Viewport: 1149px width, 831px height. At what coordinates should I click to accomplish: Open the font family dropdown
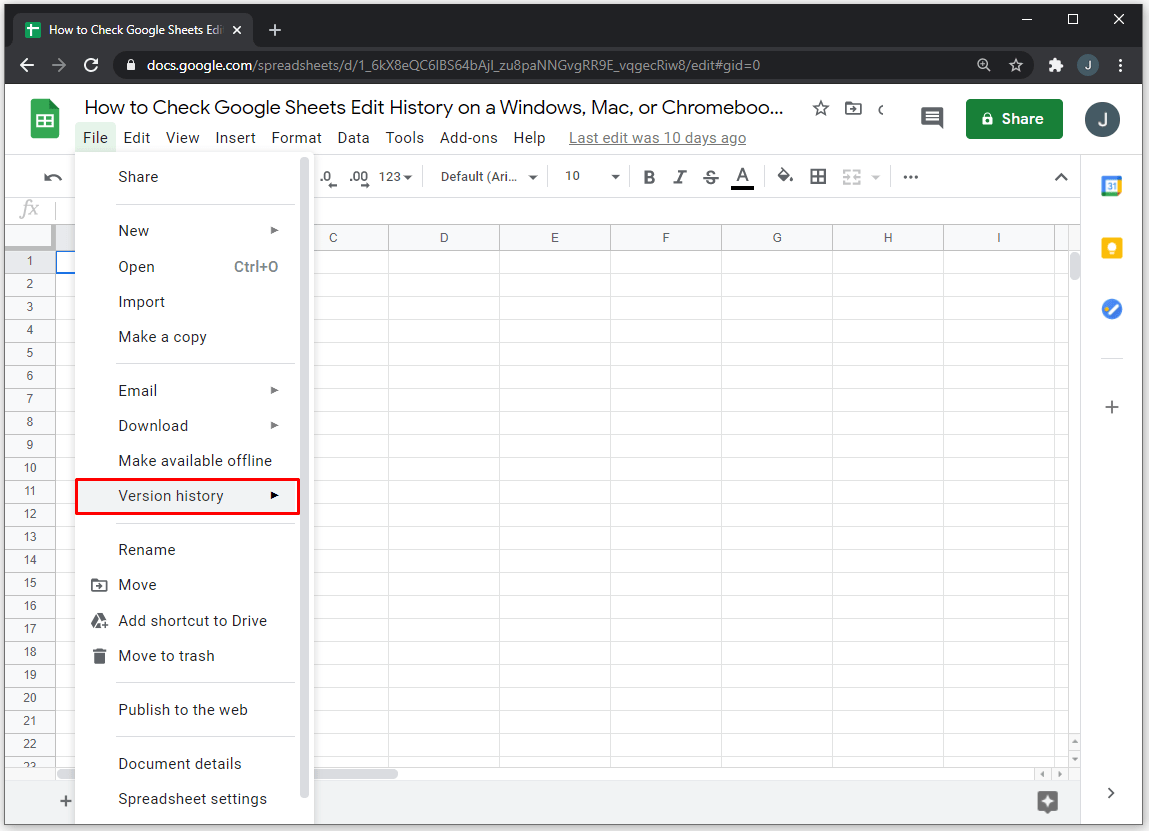488,177
